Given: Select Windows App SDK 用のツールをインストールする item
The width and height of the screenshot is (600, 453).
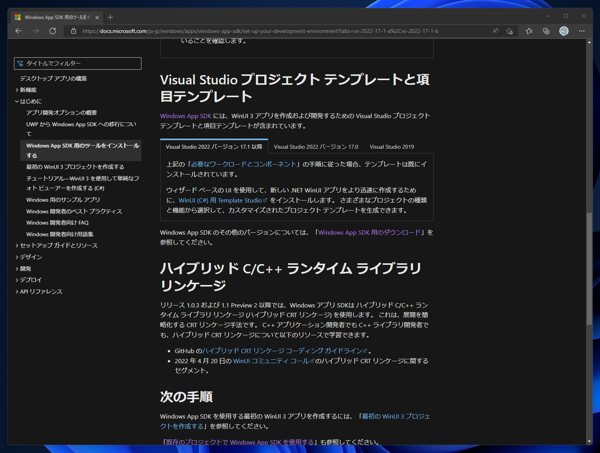Looking at the screenshot, I should [x=81, y=150].
